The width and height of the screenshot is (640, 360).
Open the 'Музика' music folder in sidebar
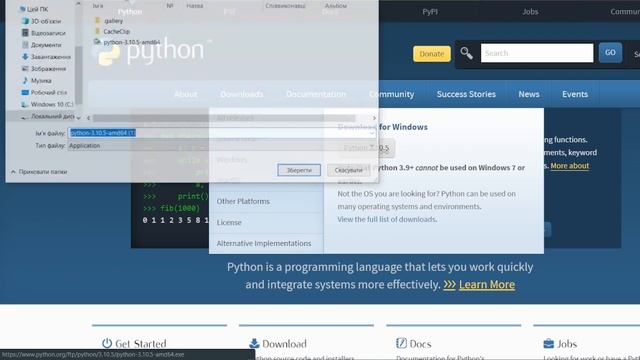point(37,80)
